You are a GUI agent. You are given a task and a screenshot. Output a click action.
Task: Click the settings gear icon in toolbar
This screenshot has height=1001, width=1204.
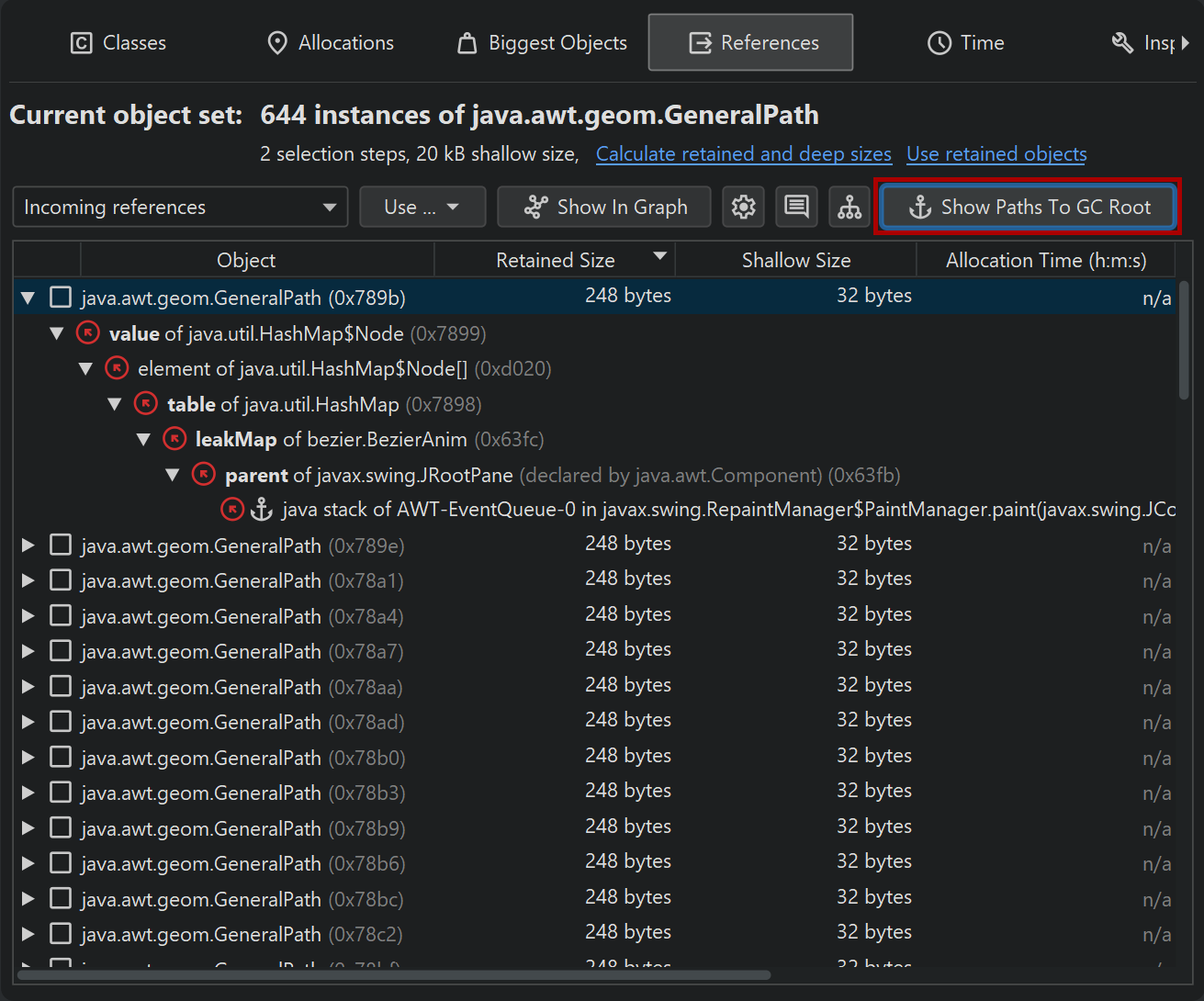pos(743,207)
